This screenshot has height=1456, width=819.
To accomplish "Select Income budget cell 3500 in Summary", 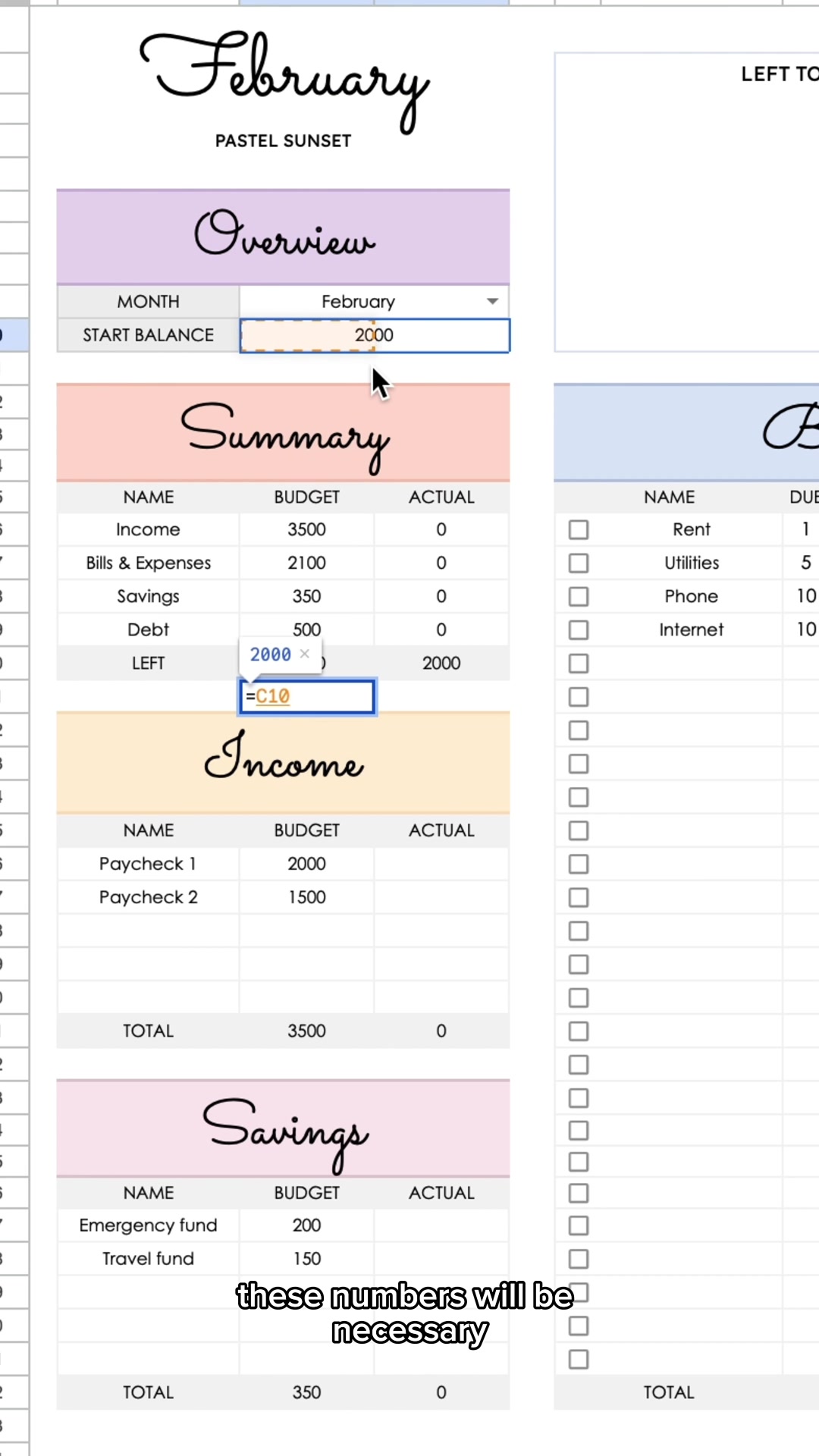I will (307, 529).
